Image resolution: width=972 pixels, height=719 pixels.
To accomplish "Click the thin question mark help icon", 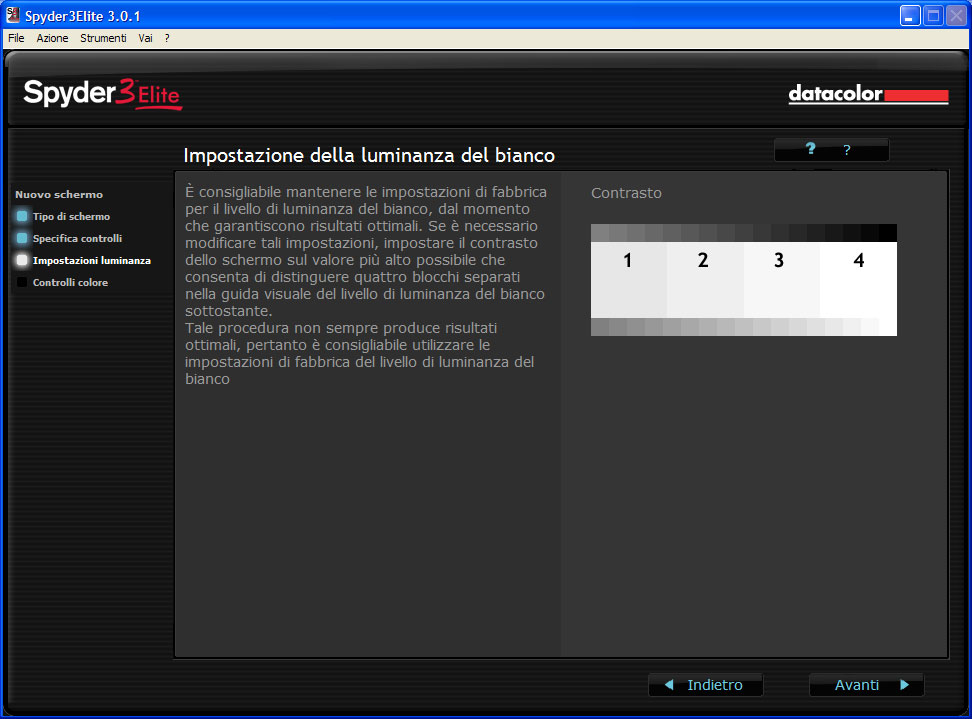I will pyautogui.click(x=847, y=150).
